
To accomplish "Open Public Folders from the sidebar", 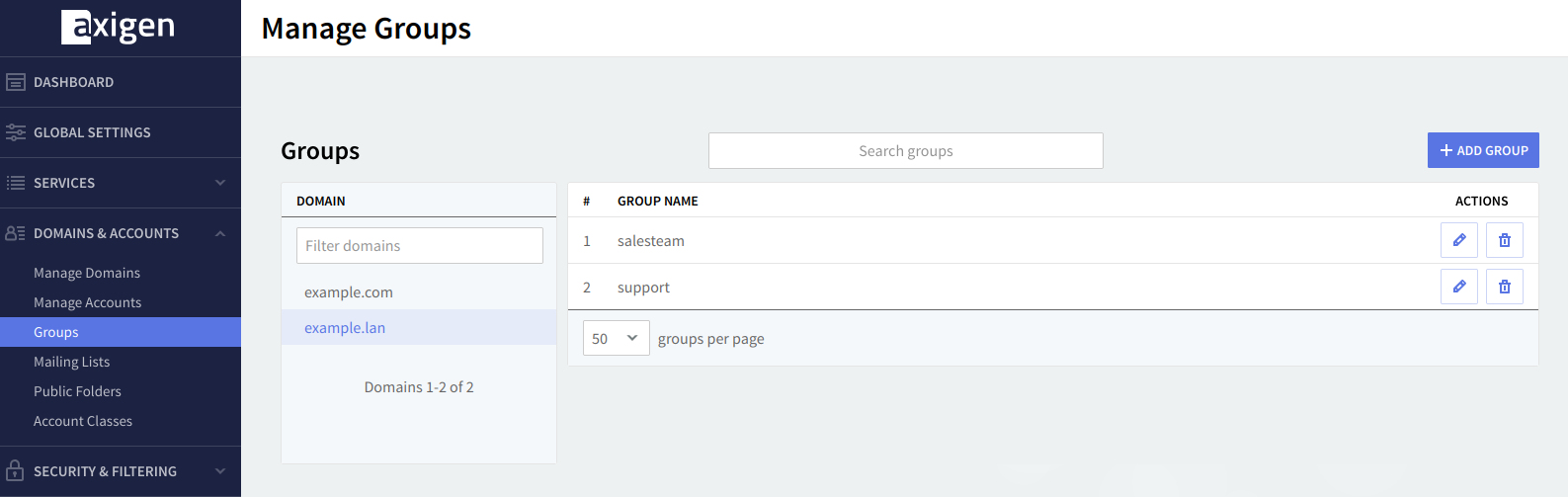I will pos(77,391).
